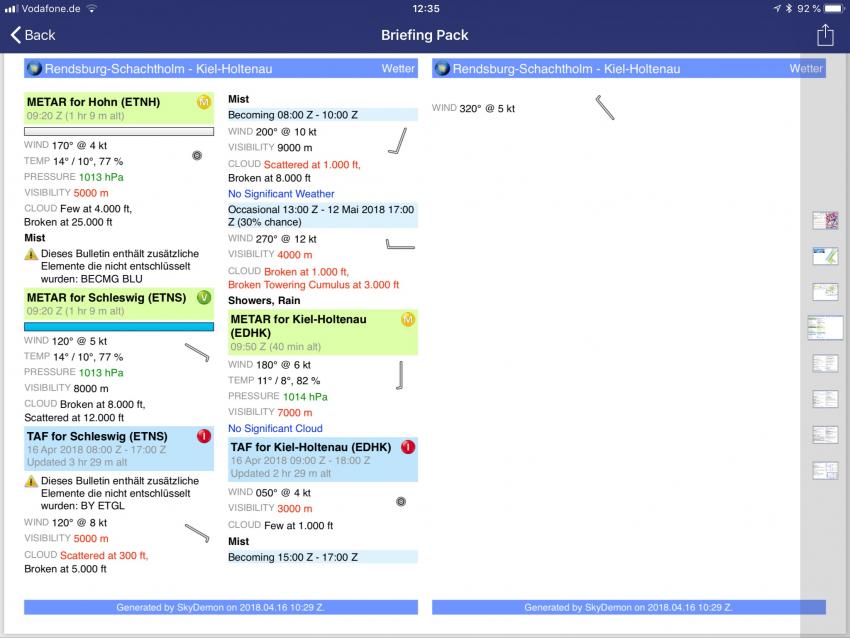This screenshot has width=850, height=638.
Task: Tap the back chevron arrow
Action: click(x=16, y=35)
